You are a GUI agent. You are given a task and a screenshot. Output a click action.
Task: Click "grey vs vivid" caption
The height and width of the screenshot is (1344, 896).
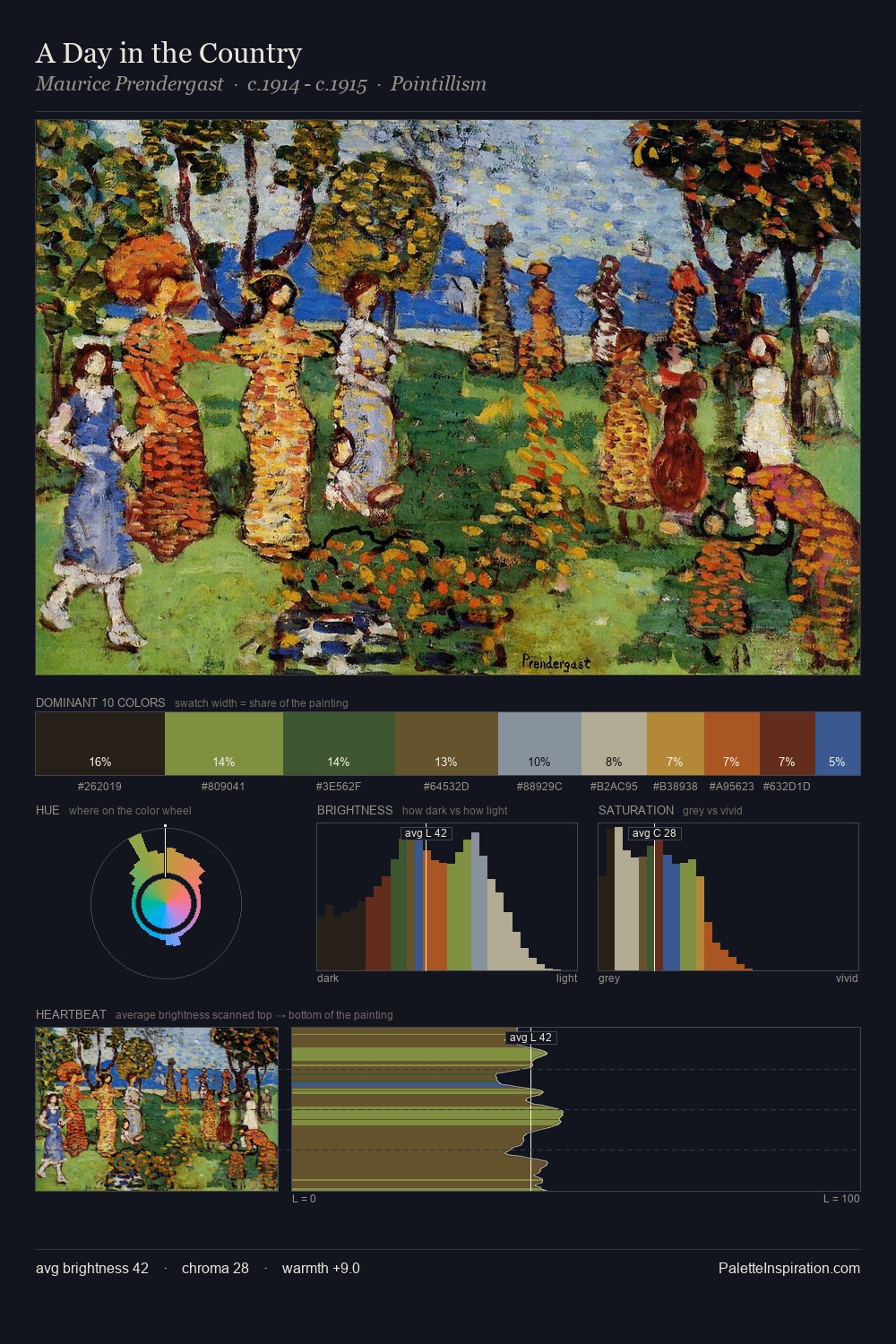tap(712, 811)
